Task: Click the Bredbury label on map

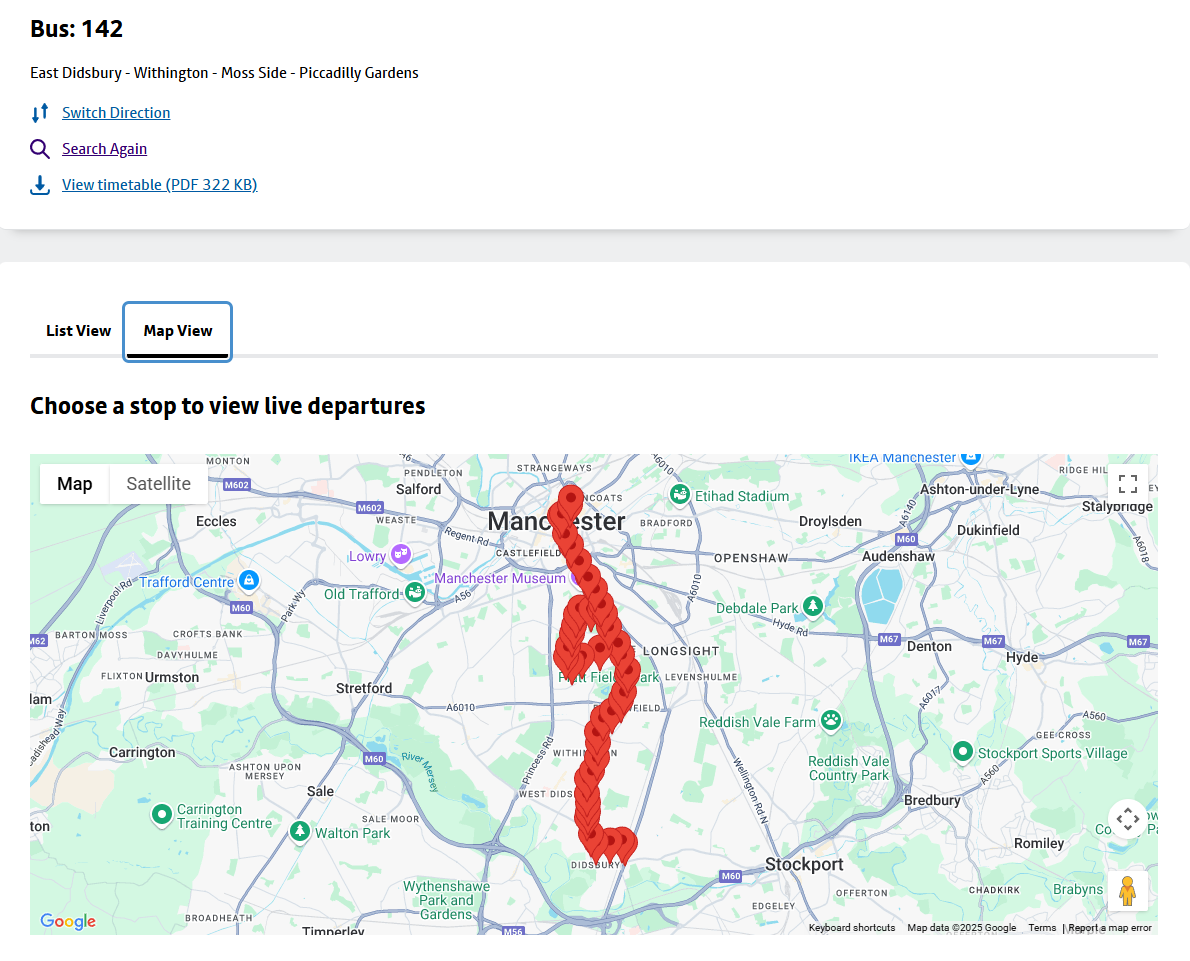Action: [x=932, y=800]
